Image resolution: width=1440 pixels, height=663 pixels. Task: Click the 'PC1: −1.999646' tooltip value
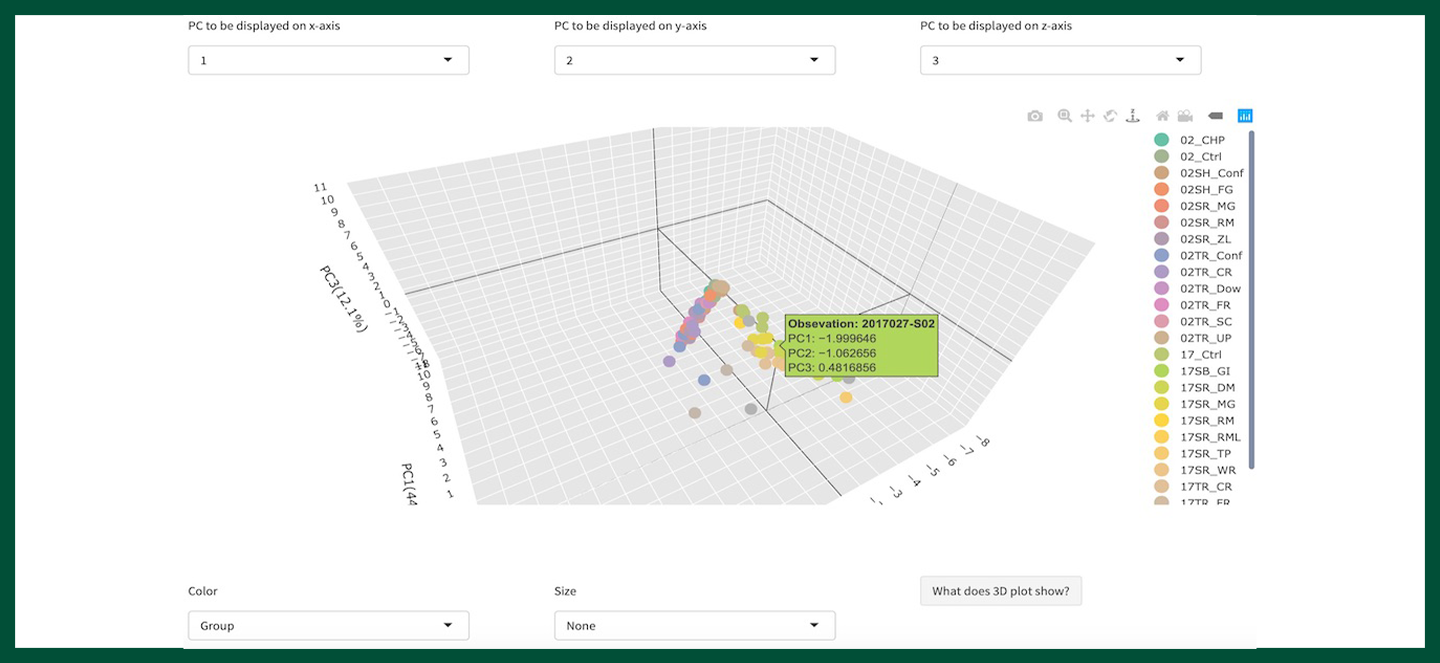pos(832,338)
